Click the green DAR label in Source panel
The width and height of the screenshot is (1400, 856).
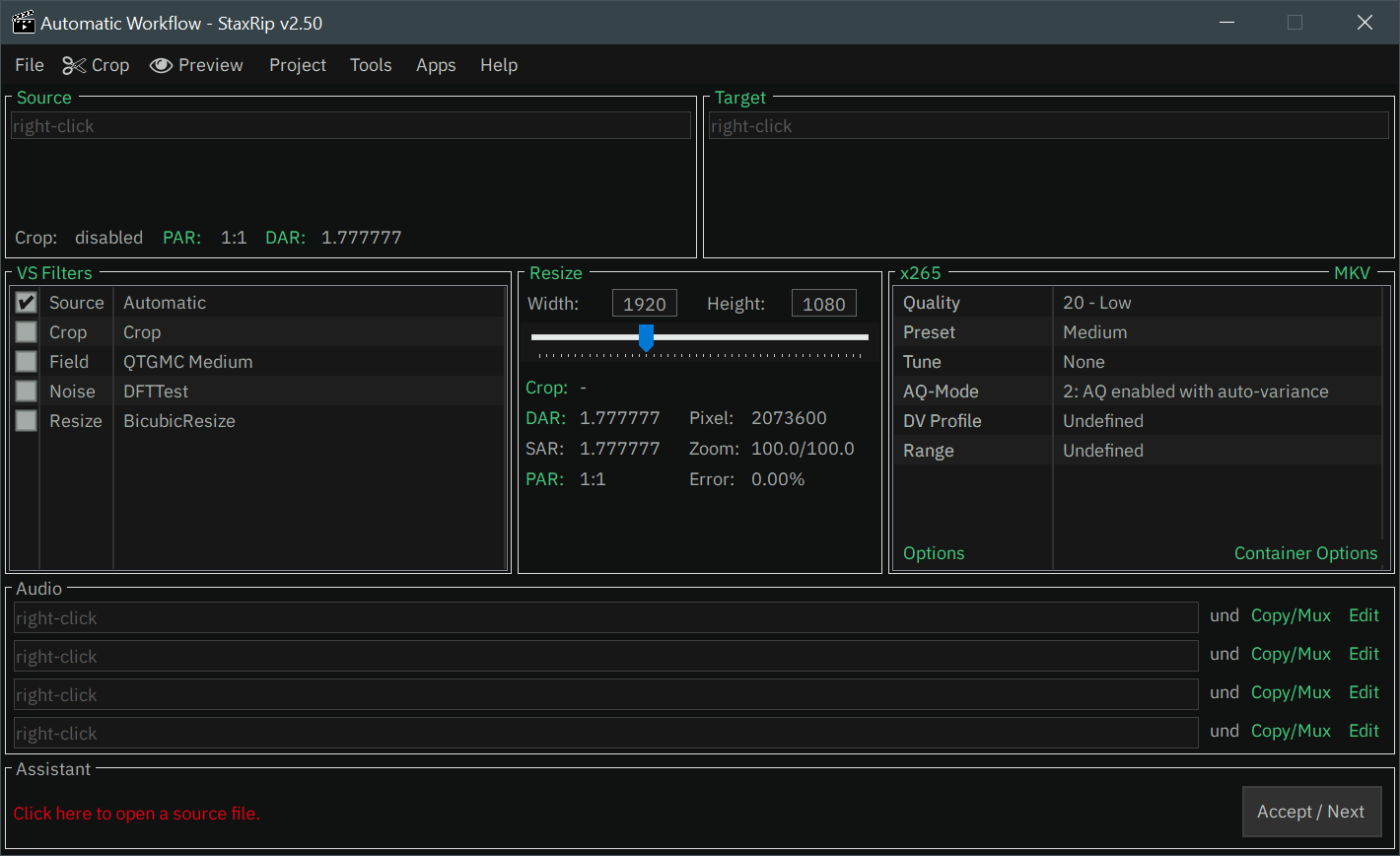pos(286,238)
